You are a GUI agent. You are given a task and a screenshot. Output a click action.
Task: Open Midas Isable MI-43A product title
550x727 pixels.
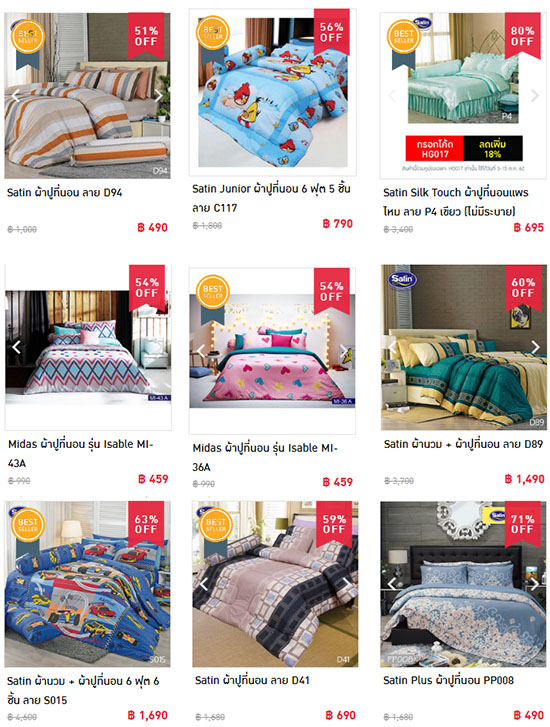pos(80,453)
